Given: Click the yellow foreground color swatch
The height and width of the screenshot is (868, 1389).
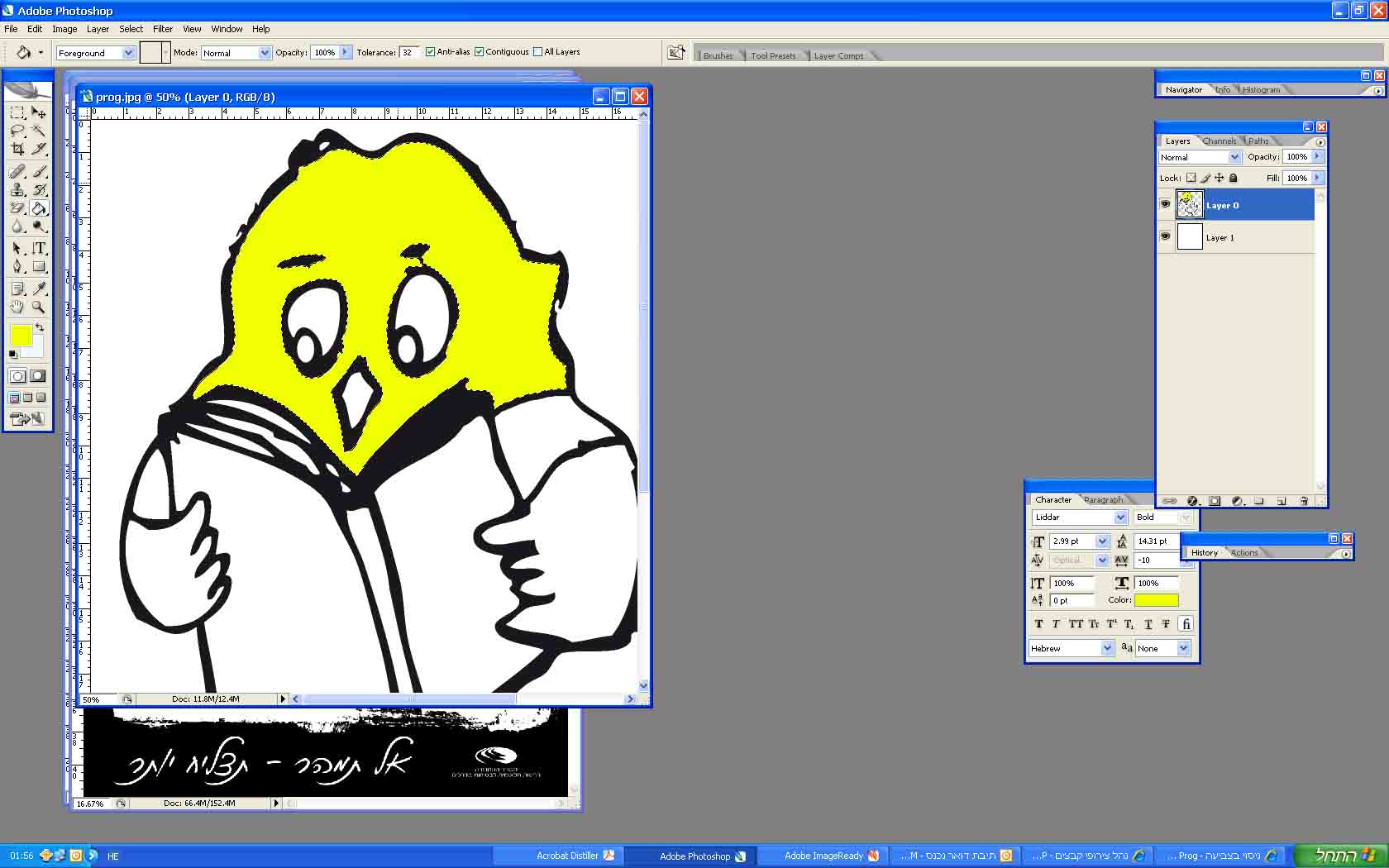Looking at the screenshot, I should (x=21, y=335).
